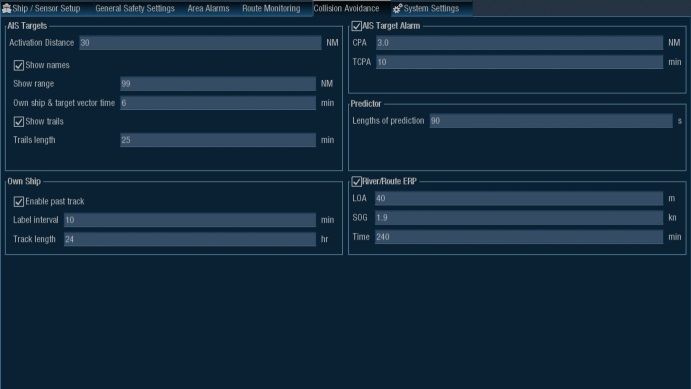Click the CPA label
The image size is (691, 389).
coord(360,43)
